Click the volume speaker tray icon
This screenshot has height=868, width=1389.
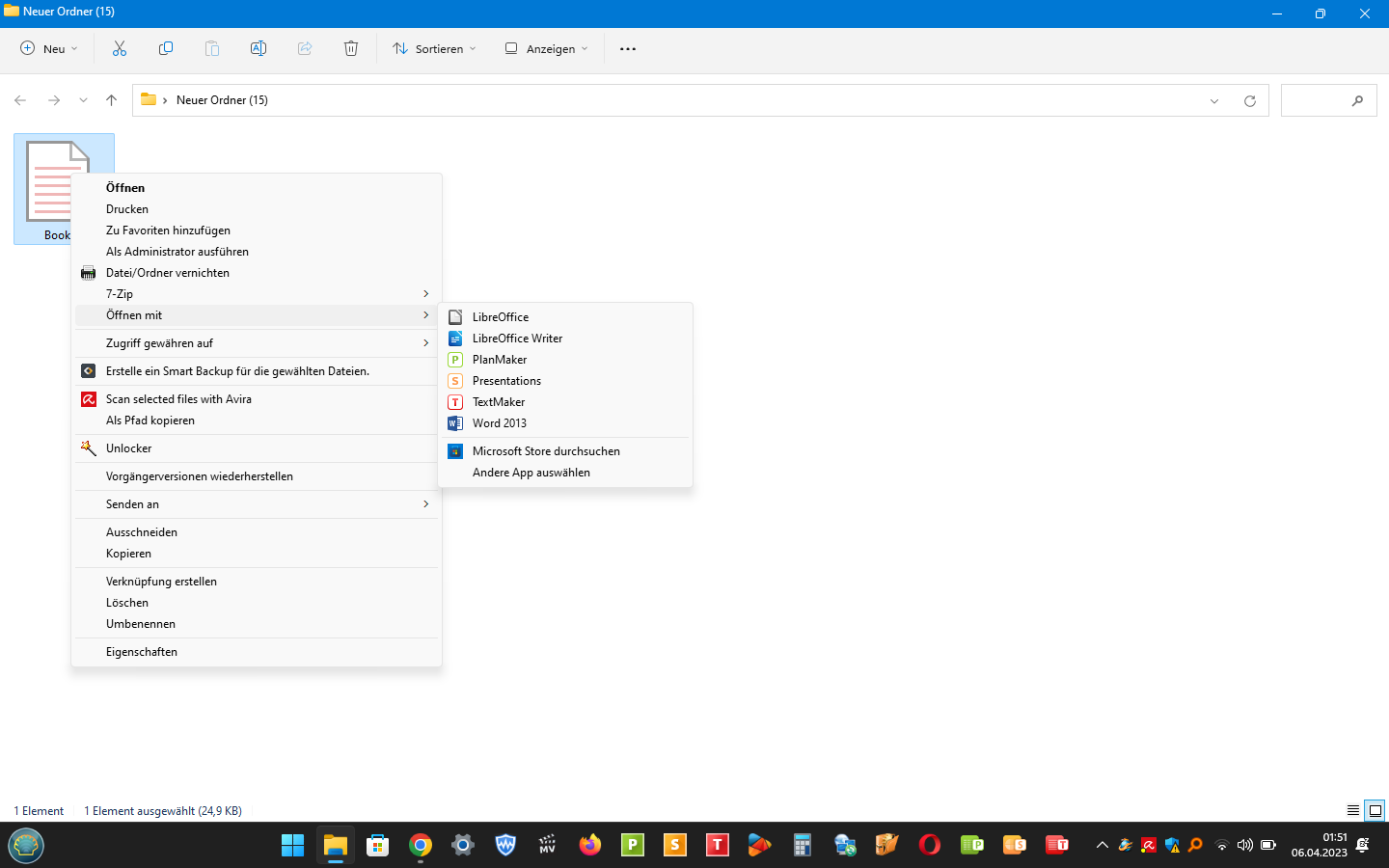1245,845
